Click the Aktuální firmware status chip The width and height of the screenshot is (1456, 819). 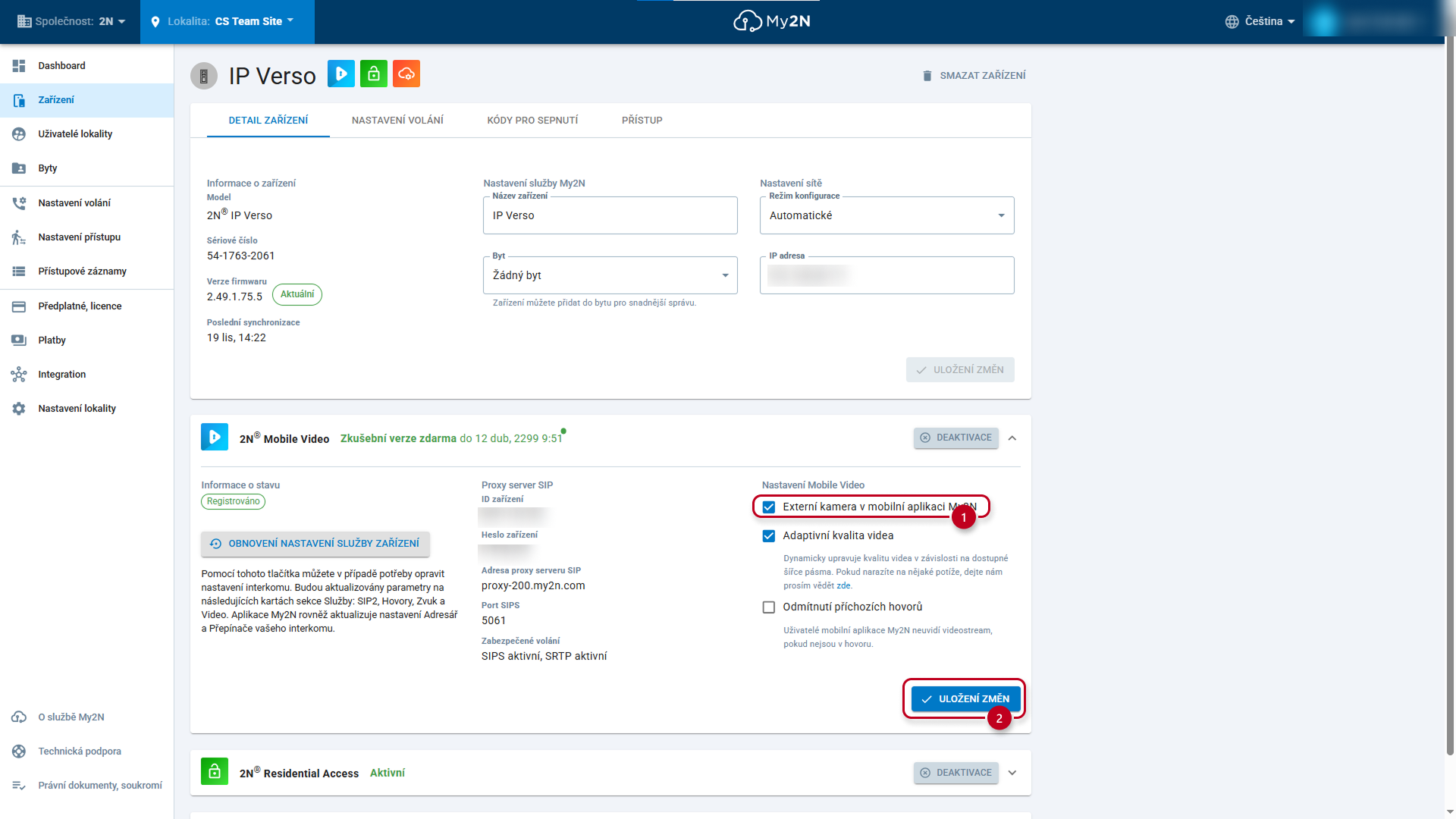tap(297, 294)
